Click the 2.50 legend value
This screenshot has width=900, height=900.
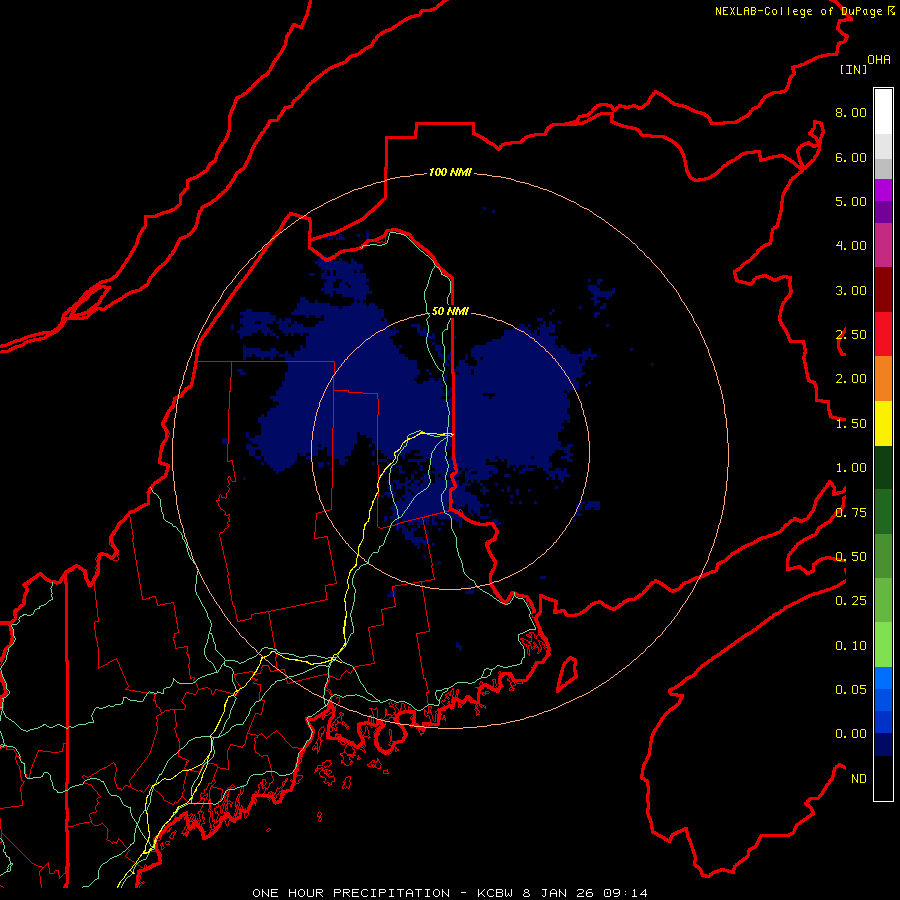851,335
